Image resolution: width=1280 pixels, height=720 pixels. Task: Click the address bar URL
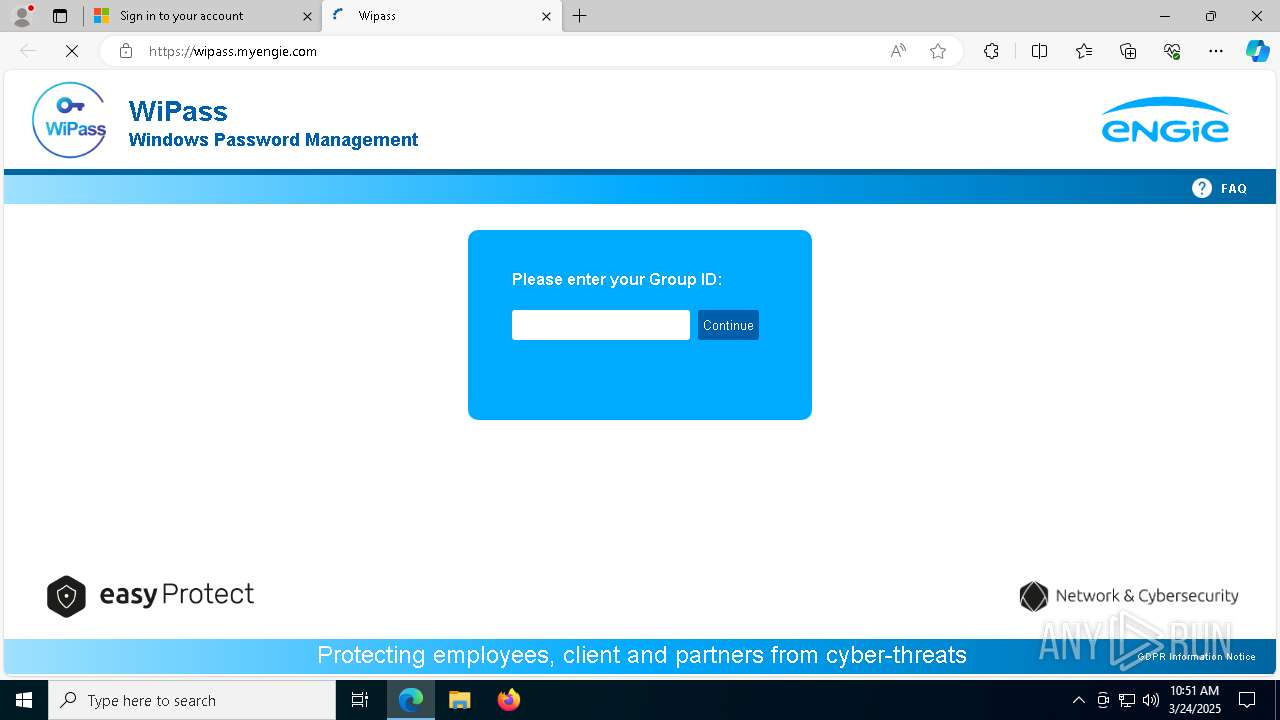pyautogui.click(x=233, y=51)
